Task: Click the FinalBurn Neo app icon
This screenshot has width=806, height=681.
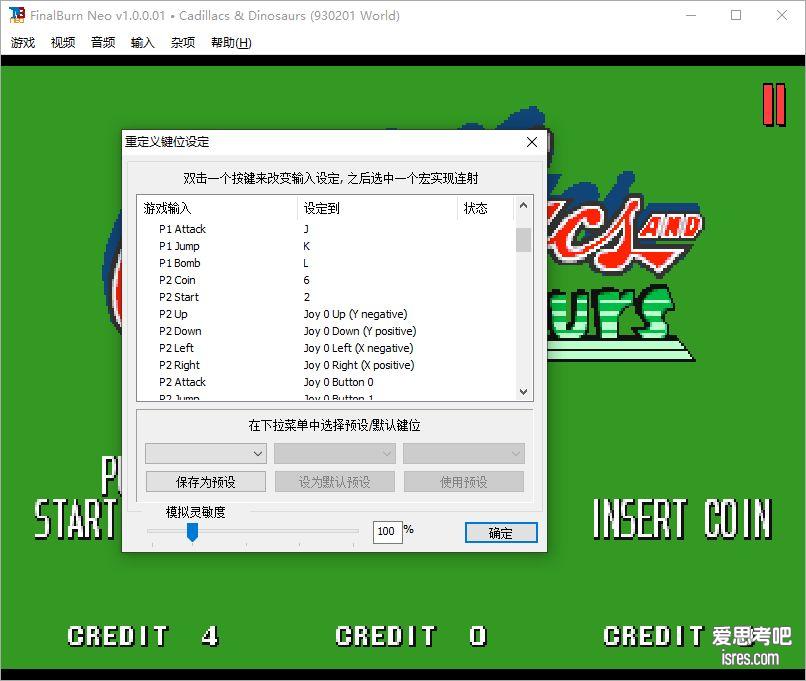Action: point(16,15)
